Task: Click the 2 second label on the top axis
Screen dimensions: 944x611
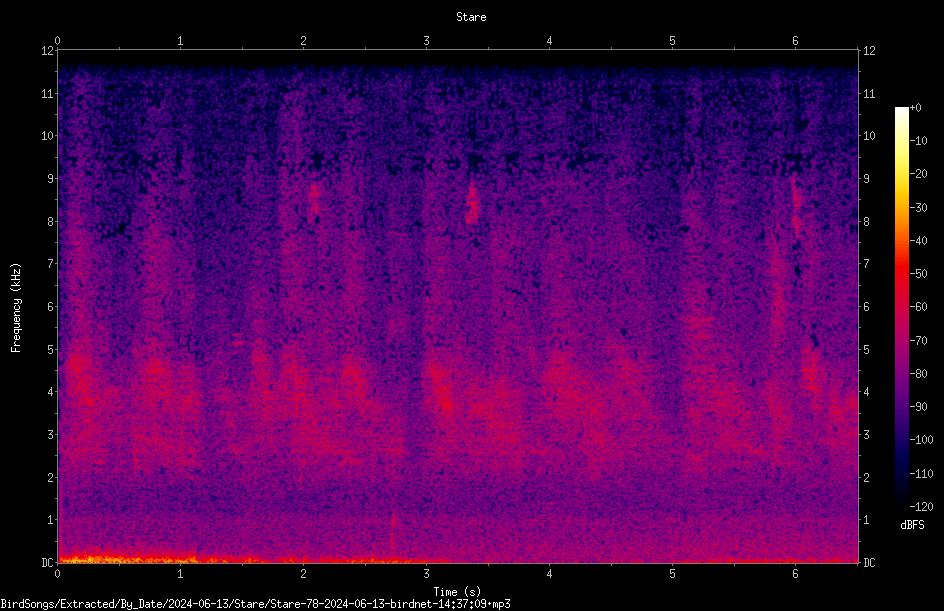Action: click(303, 41)
